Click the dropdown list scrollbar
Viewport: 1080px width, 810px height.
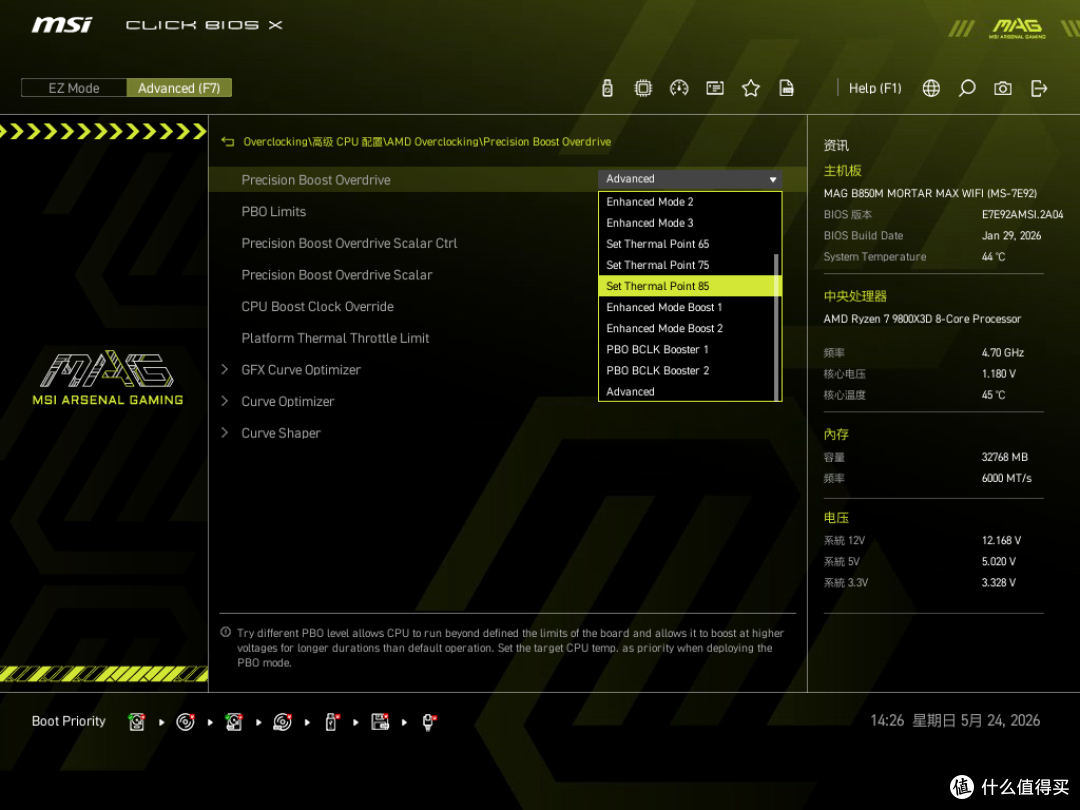777,327
